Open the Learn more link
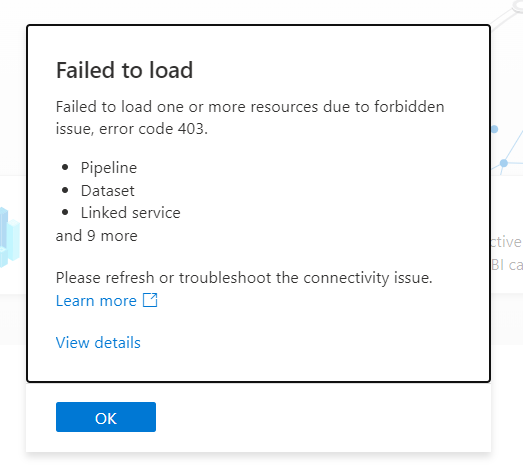The width and height of the screenshot is (523, 468). [96, 301]
